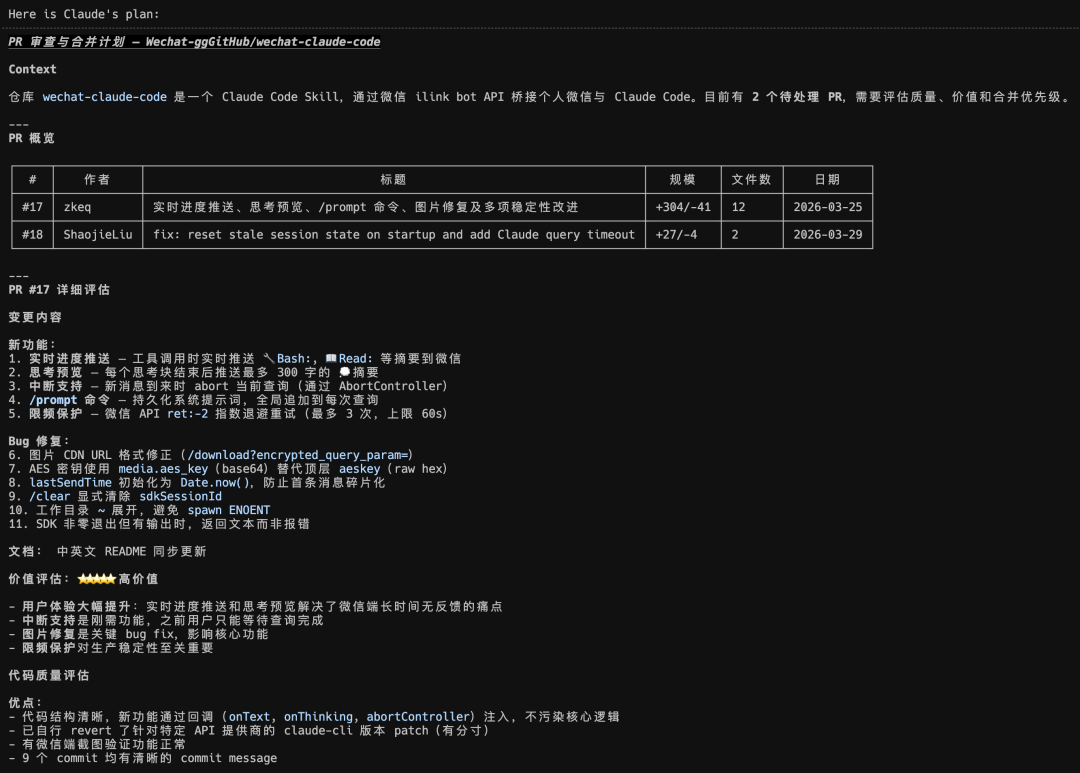Click the '作者' table header
Viewport: 1080px width, 773px height.
pyautogui.click(x=97, y=179)
